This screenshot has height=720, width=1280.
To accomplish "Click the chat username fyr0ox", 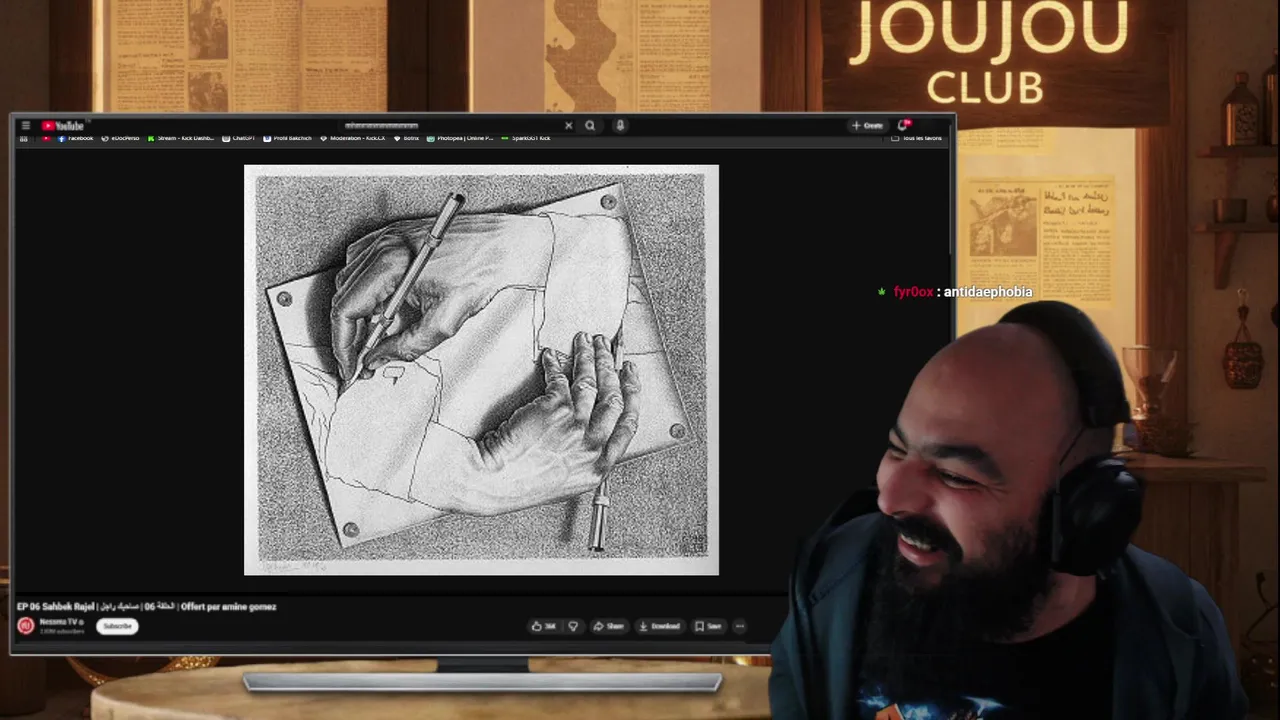I will (913, 292).
